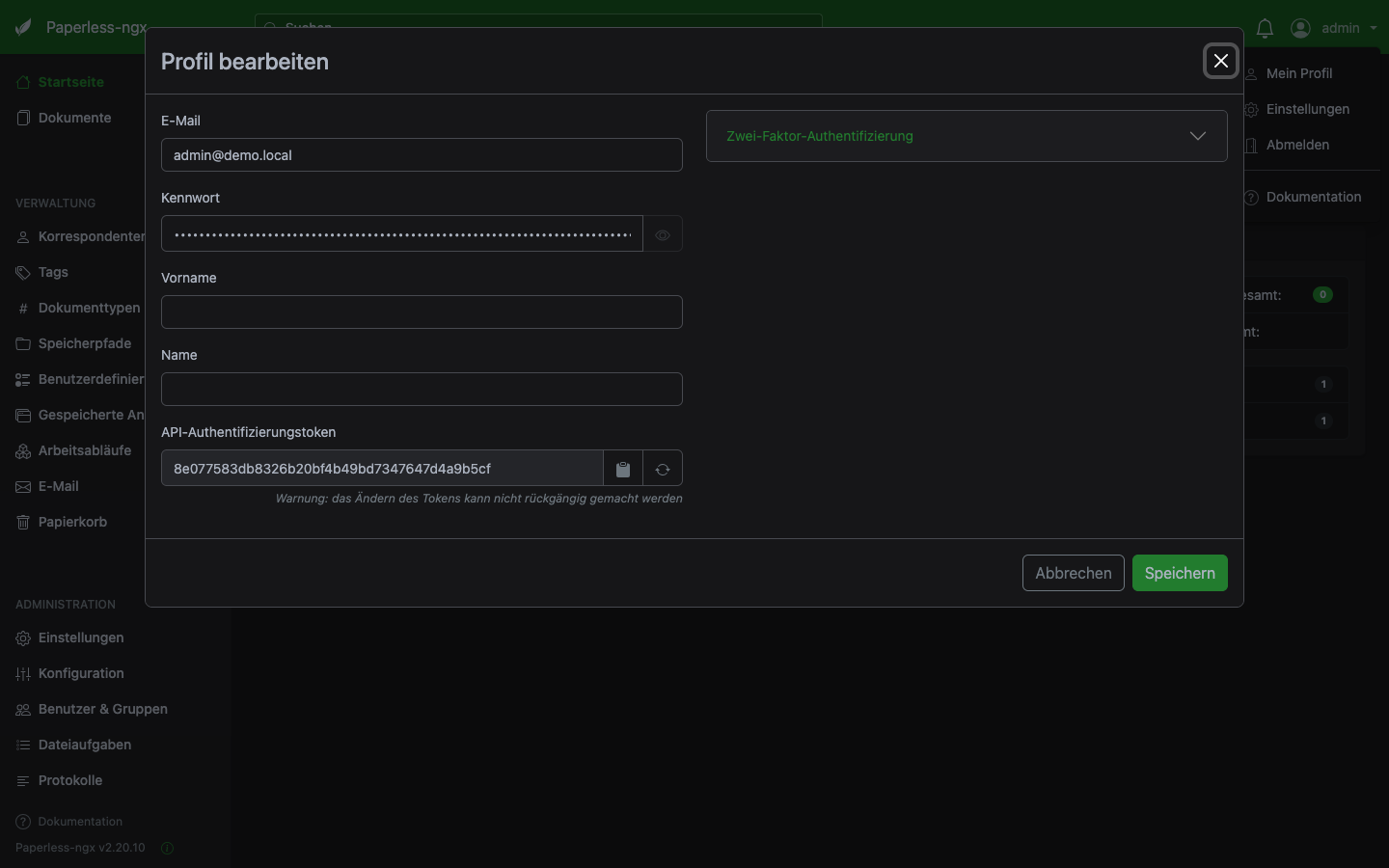Select Mein Profil from the user menu
This screenshot has height=868, width=1389.
[x=1300, y=73]
